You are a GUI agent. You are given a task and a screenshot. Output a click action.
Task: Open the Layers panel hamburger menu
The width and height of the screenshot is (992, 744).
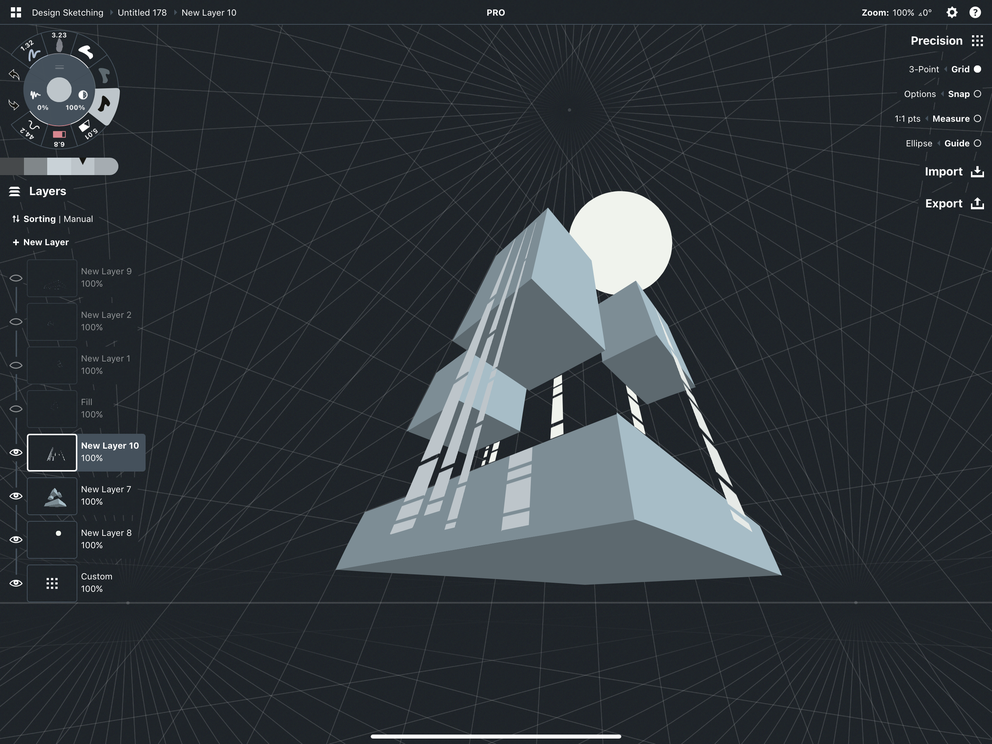point(14,190)
